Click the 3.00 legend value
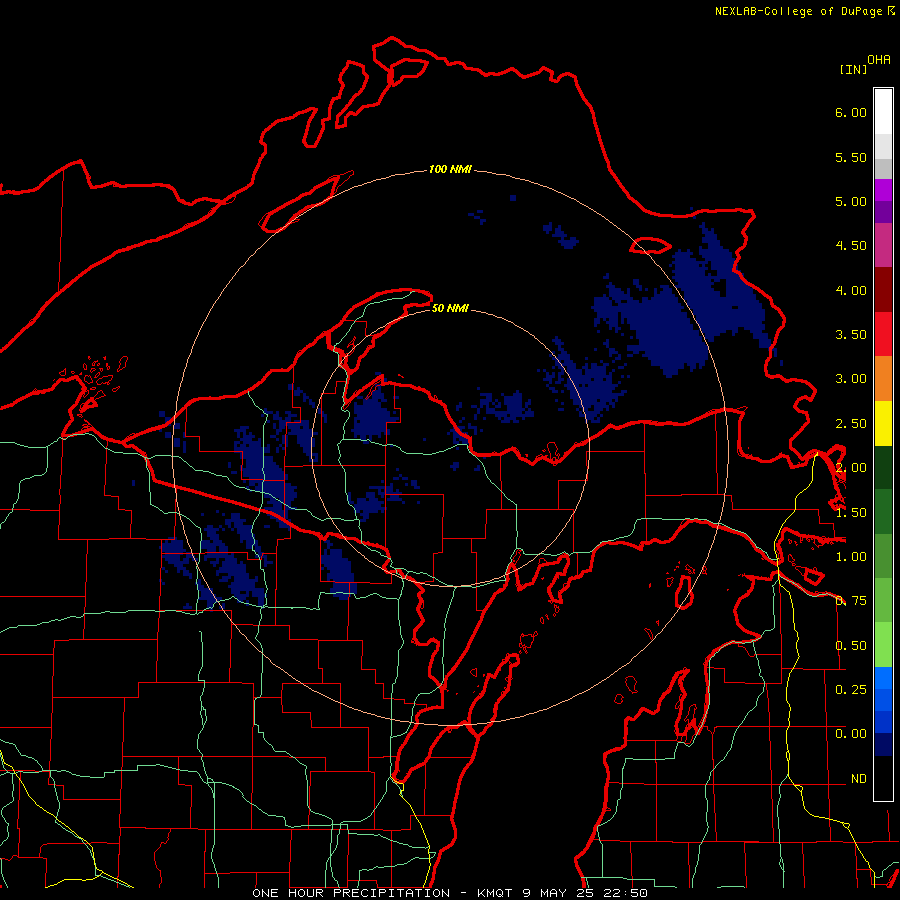Viewport: 900px width, 900px height. coord(851,379)
